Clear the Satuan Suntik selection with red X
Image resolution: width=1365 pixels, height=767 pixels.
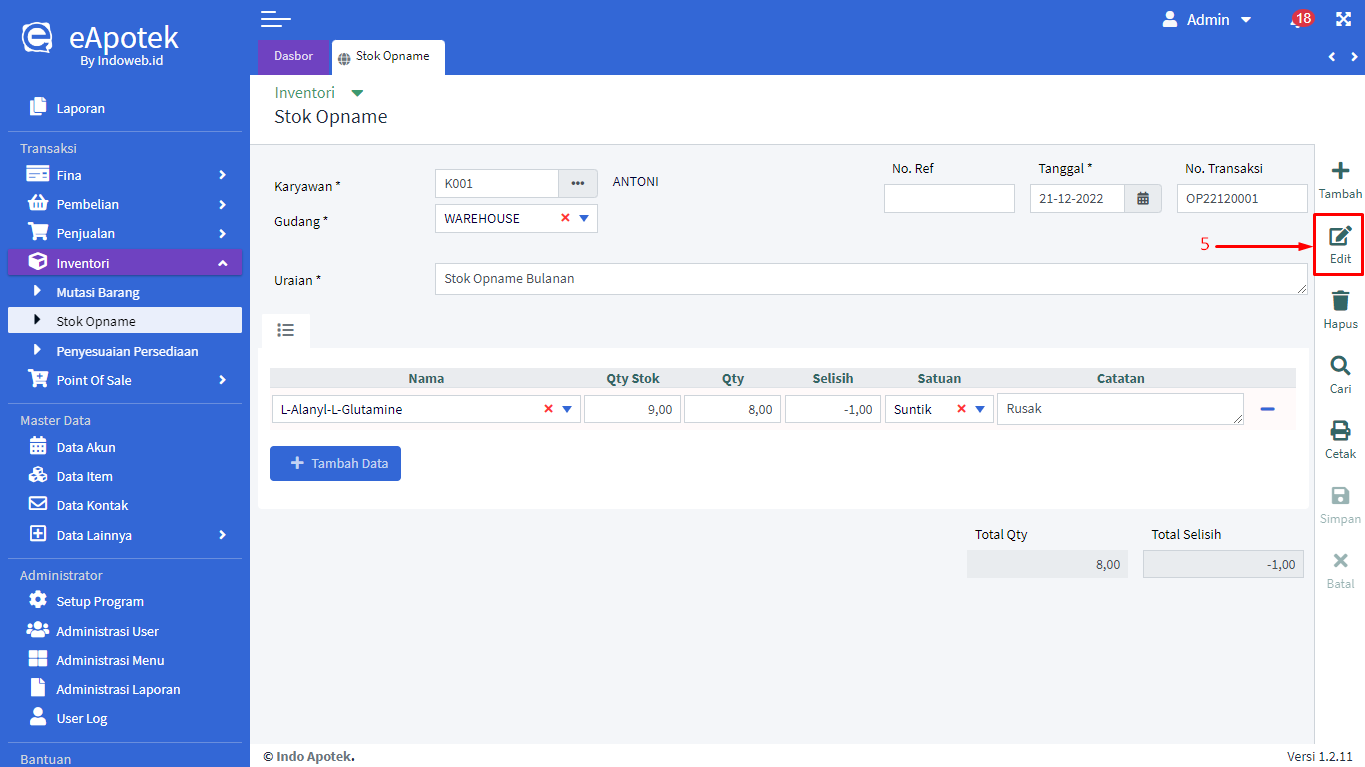pyautogui.click(x=961, y=409)
